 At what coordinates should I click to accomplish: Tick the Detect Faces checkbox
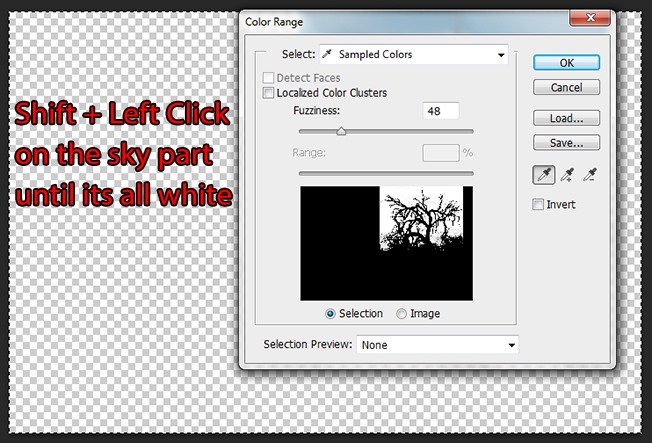point(268,78)
